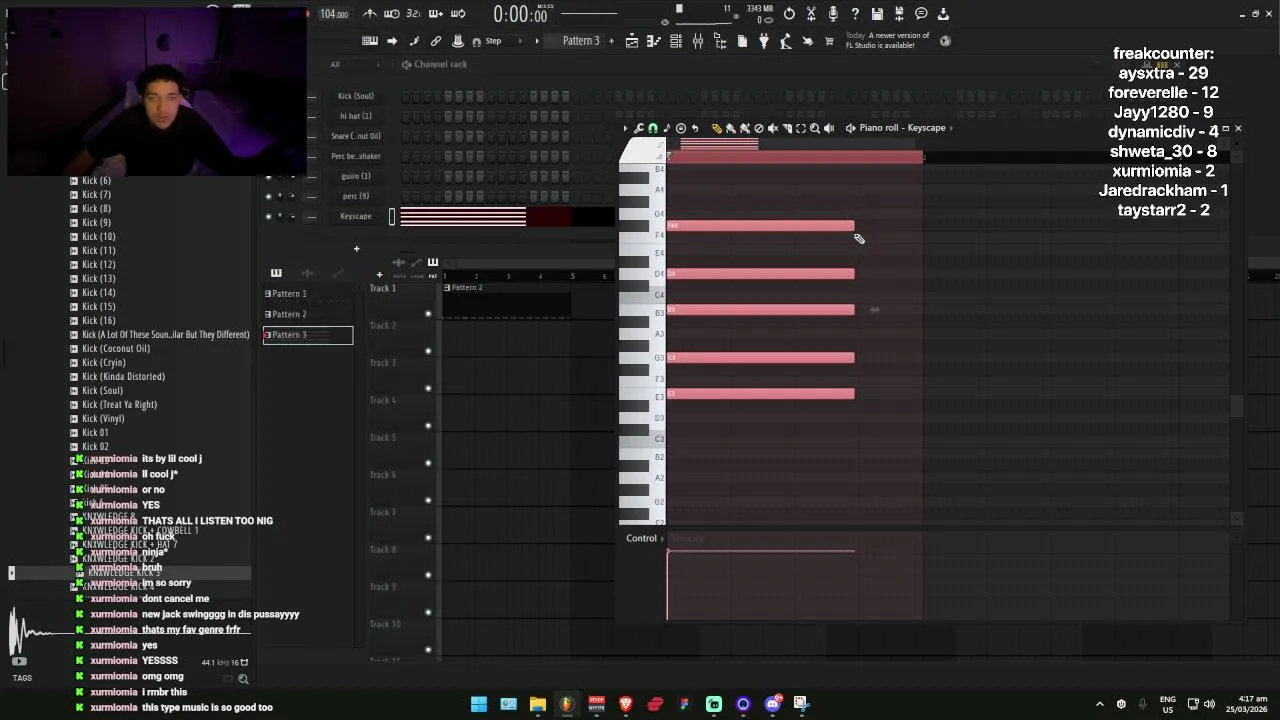Select the Paint brush tool in piano roll

click(730, 128)
